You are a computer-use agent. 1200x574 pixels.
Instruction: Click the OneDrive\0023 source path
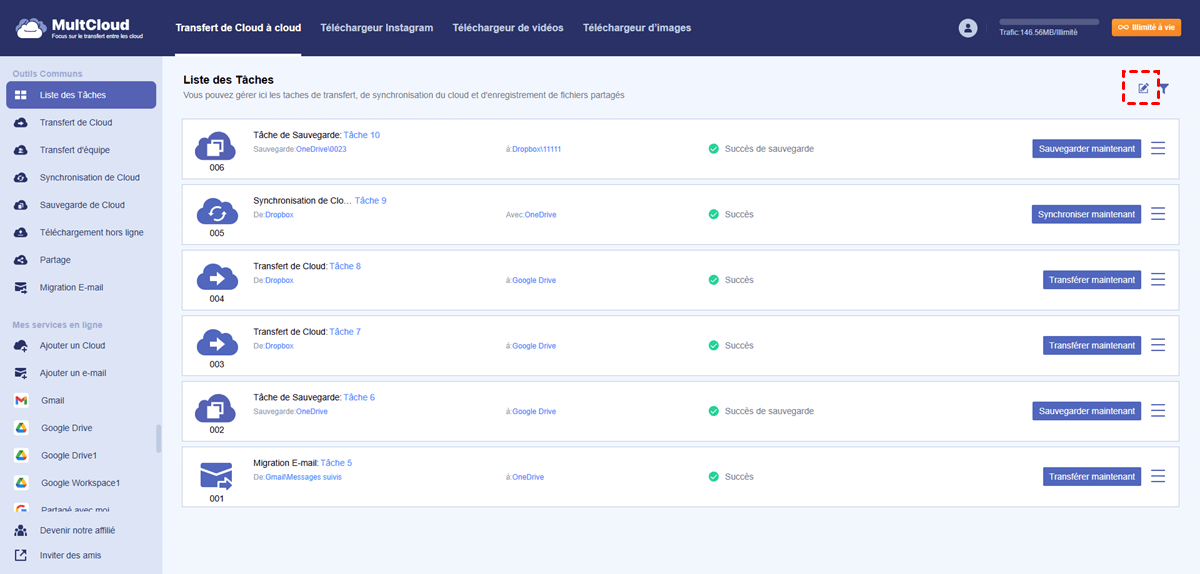(x=321, y=149)
